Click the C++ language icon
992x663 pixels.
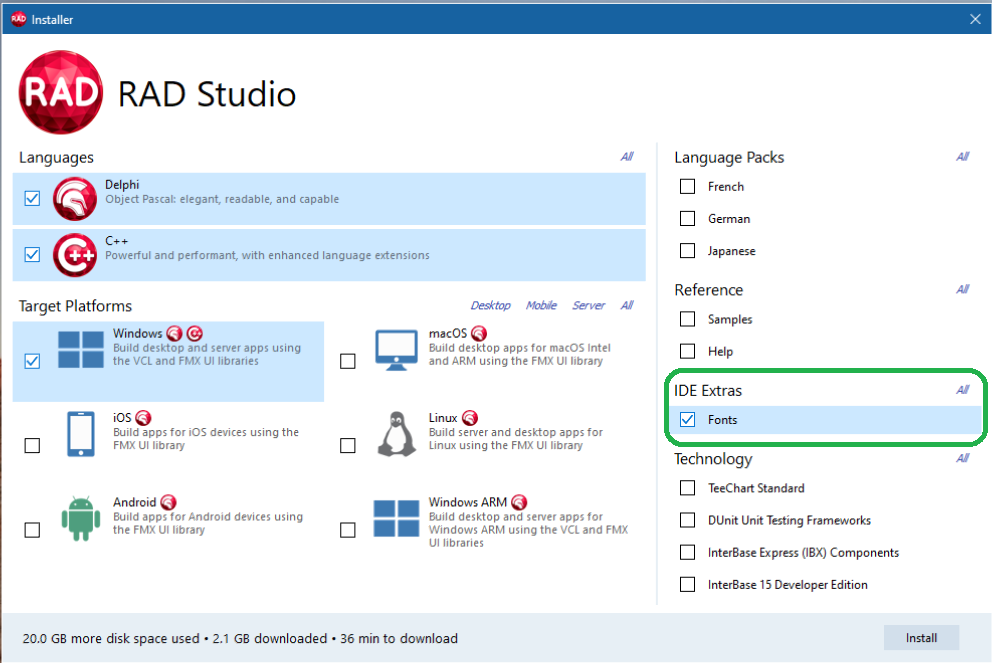coord(75,255)
